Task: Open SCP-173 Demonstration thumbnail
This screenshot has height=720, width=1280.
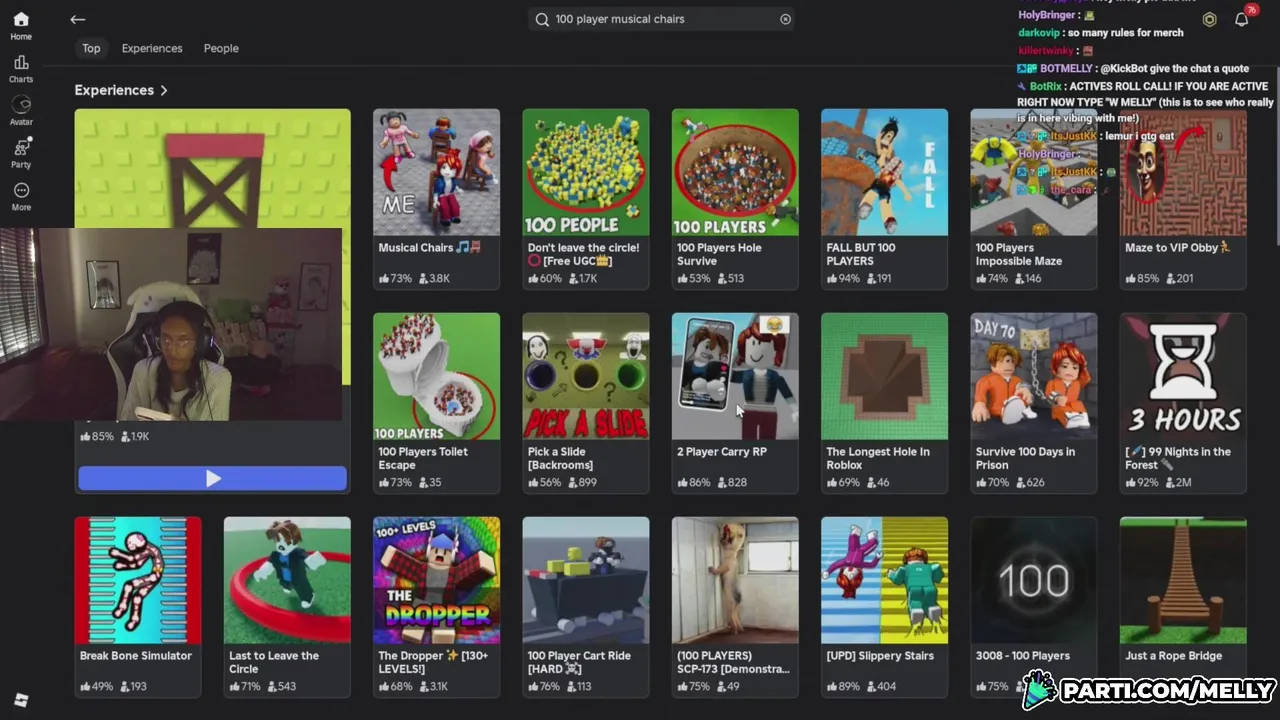Action: coord(735,580)
